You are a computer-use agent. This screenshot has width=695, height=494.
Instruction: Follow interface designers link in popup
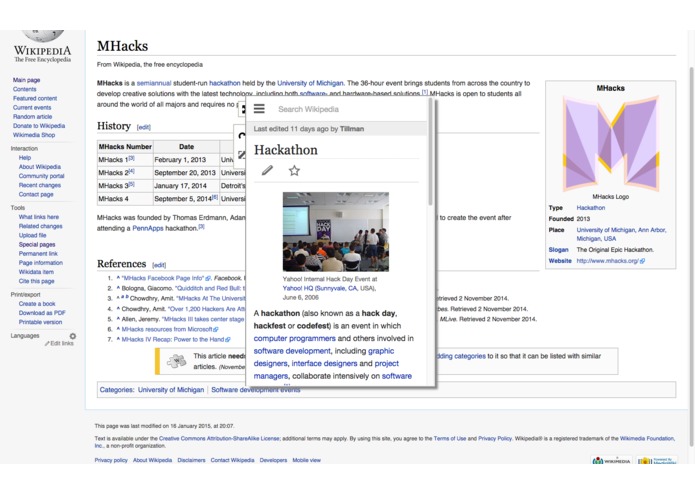coord(324,364)
